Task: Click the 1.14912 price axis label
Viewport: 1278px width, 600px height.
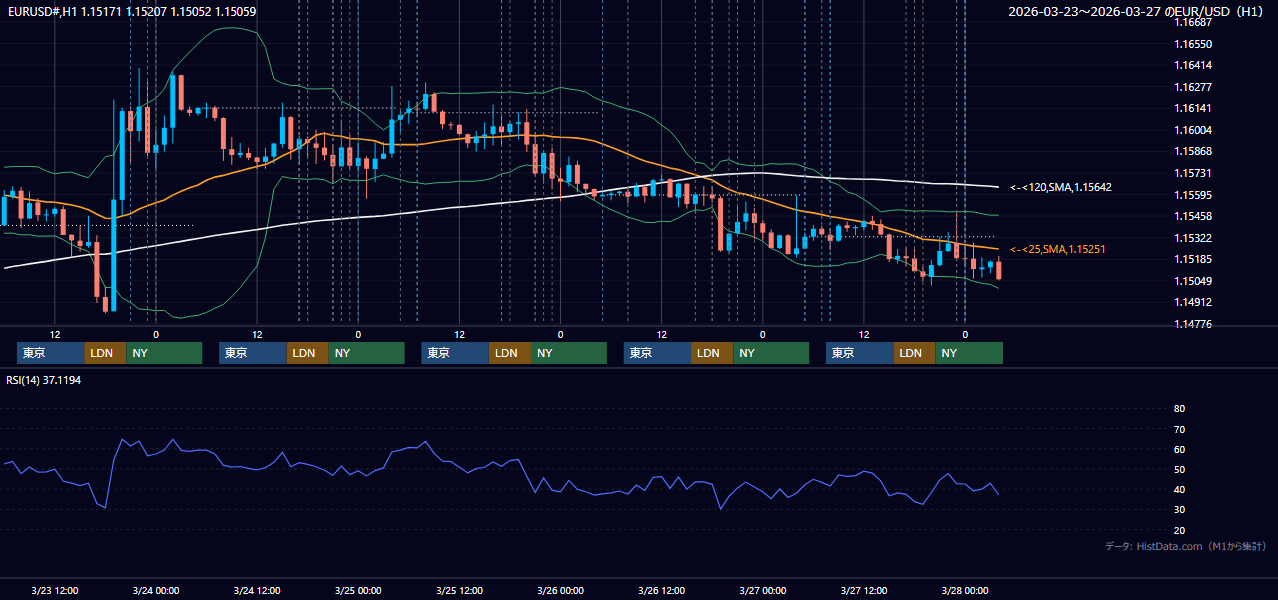Action: tap(1193, 302)
